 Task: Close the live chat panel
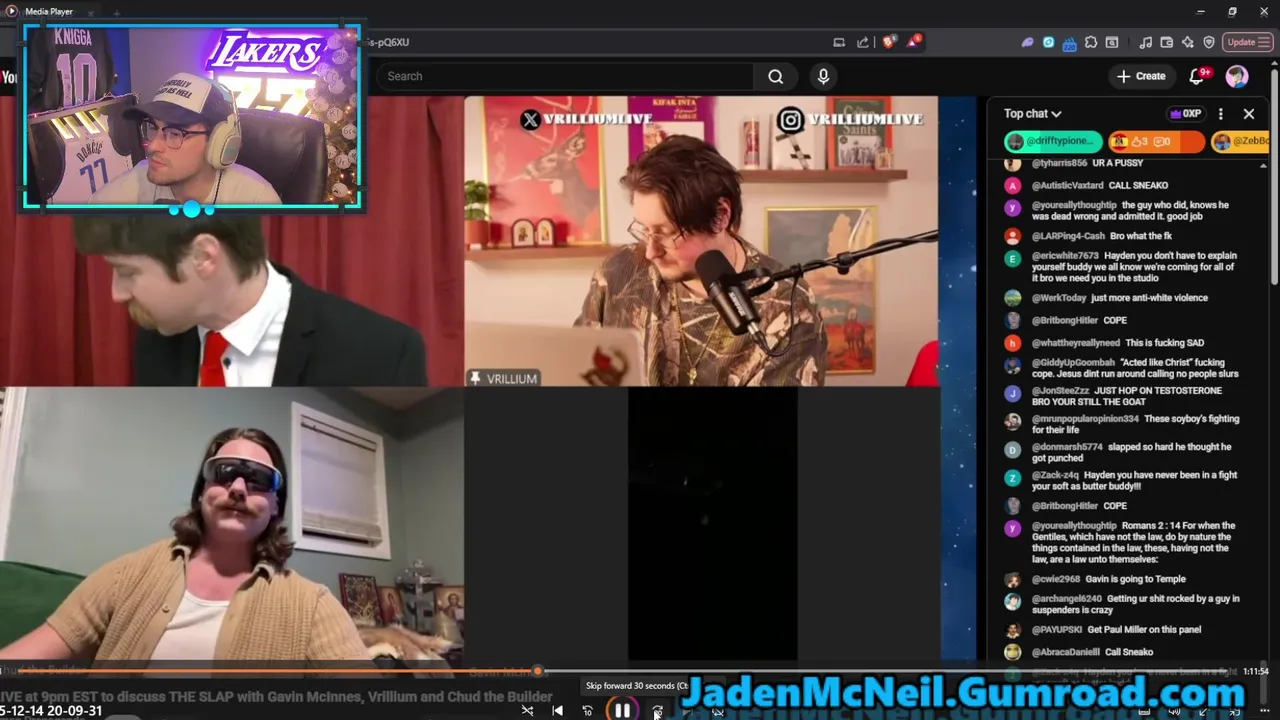(x=1249, y=114)
